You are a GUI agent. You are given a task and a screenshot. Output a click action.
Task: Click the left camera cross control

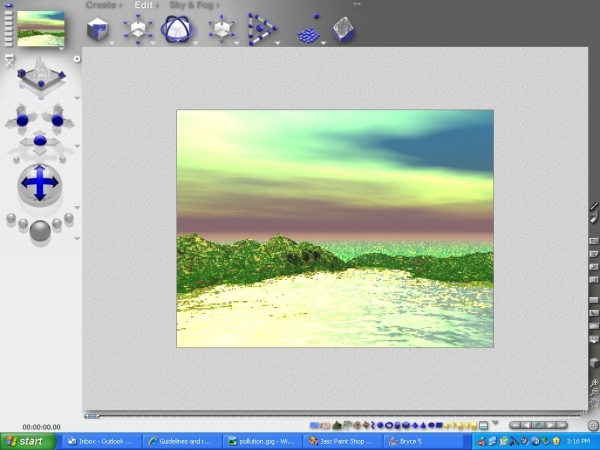[22, 120]
